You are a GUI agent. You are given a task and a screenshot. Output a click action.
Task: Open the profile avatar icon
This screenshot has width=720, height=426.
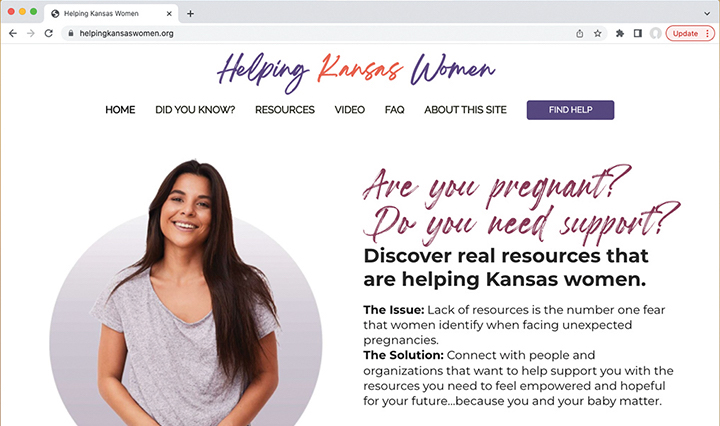click(x=656, y=34)
